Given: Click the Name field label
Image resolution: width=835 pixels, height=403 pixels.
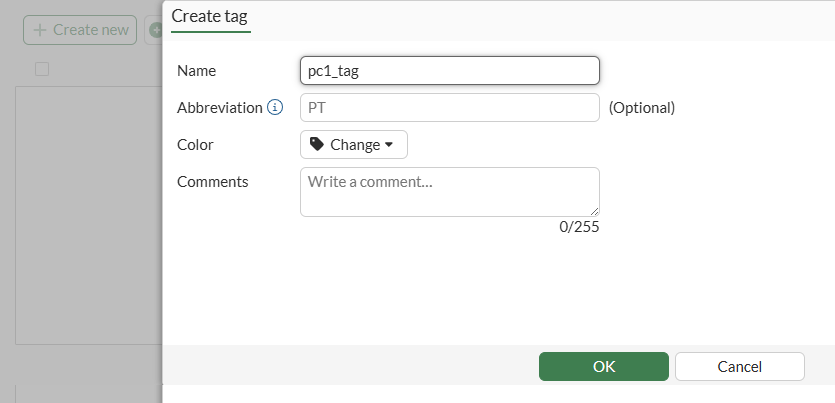Looking at the screenshot, I should (x=196, y=70).
